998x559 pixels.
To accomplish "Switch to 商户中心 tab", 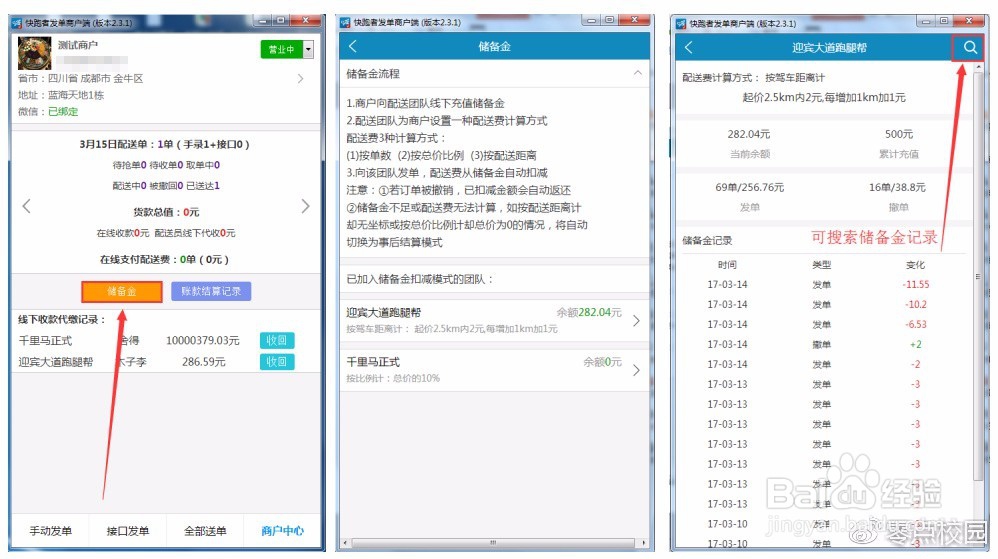I will [x=282, y=531].
